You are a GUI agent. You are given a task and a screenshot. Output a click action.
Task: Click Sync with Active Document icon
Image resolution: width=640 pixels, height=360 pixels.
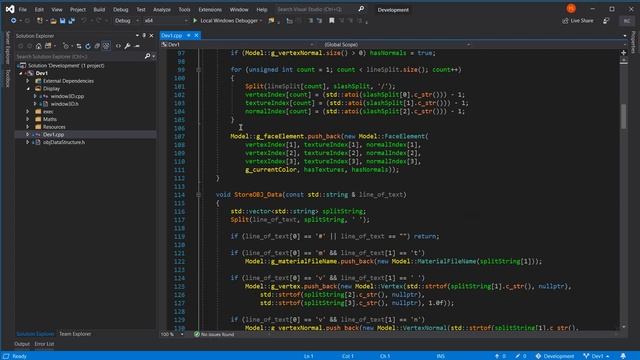tap(79, 46)
